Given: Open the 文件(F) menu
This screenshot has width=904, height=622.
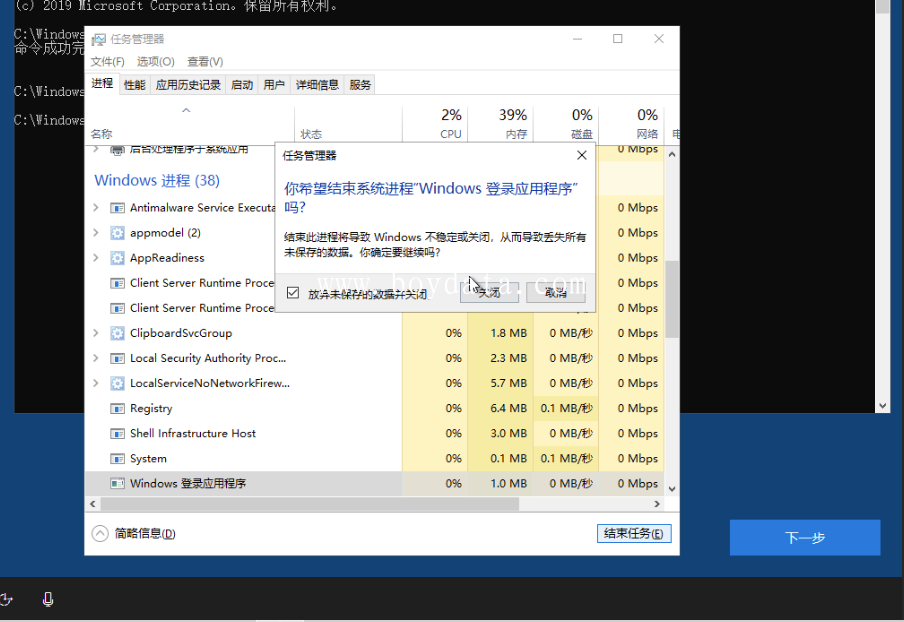Looking at the screenshot, I should coord(107,62).
